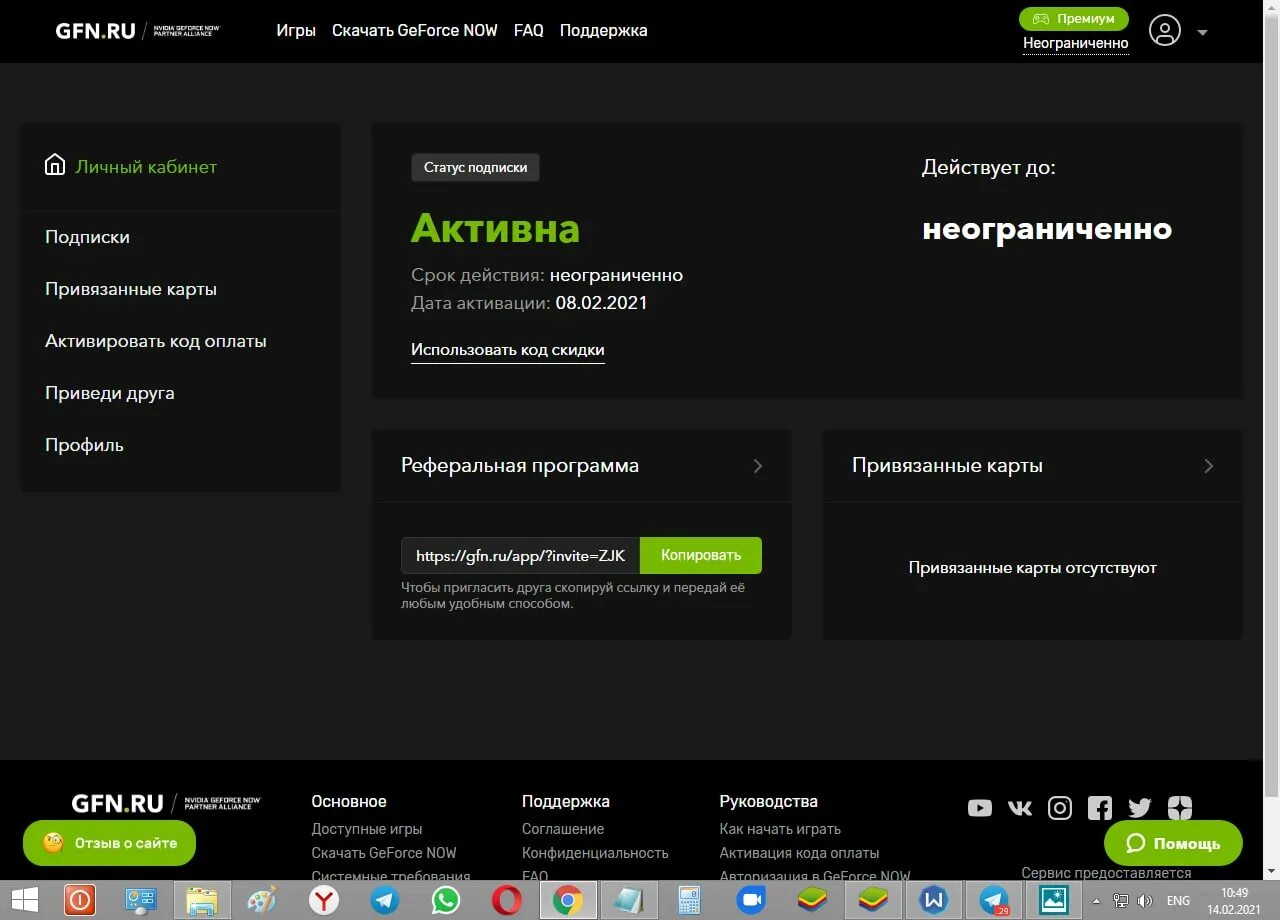Open File Explorer in taskbar
This screenshot has height=920, width=1280.
pyautogui.click(x=201, y=900)
